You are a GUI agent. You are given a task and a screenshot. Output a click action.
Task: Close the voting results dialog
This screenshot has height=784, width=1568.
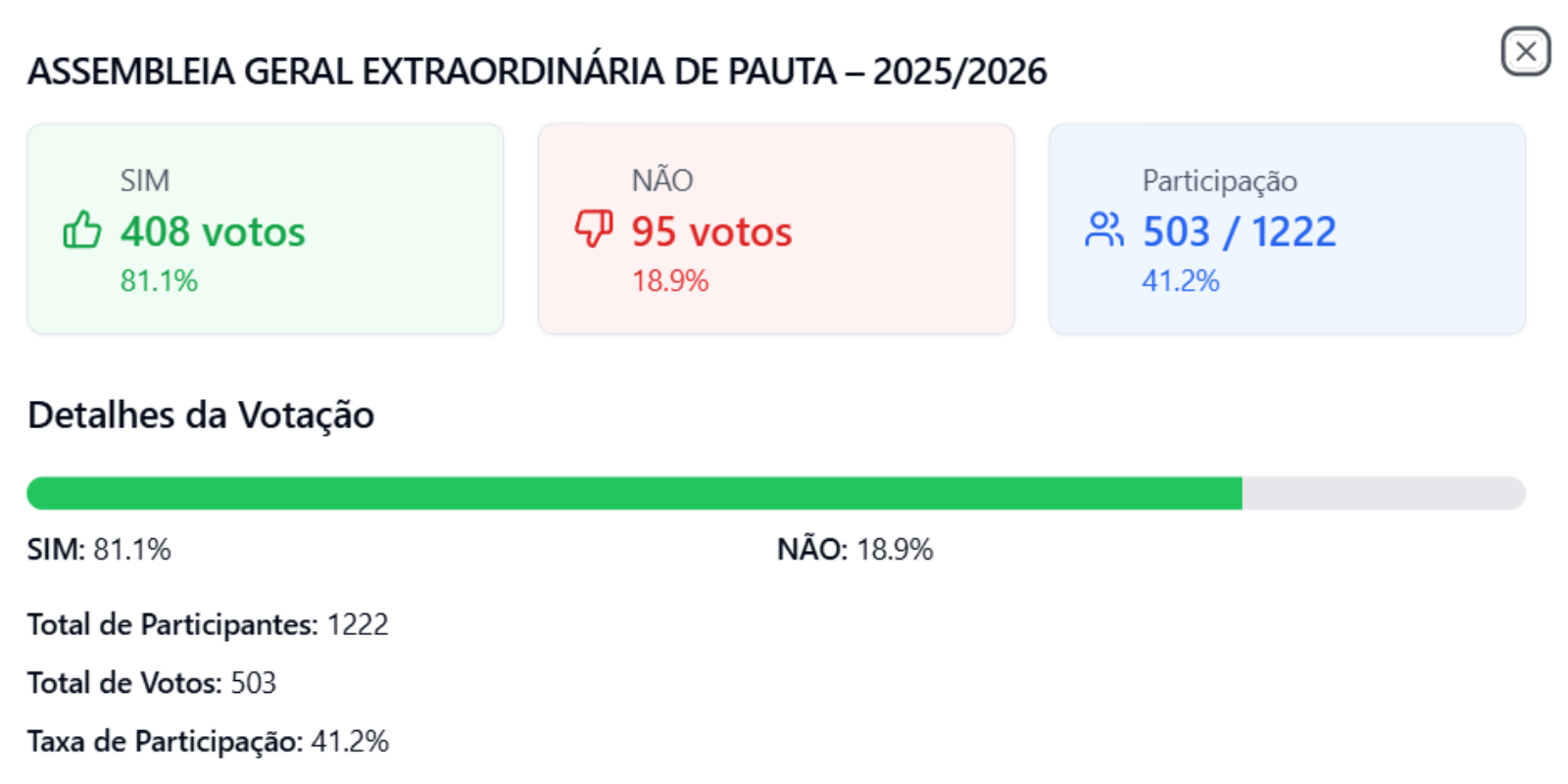[1526, 51]
